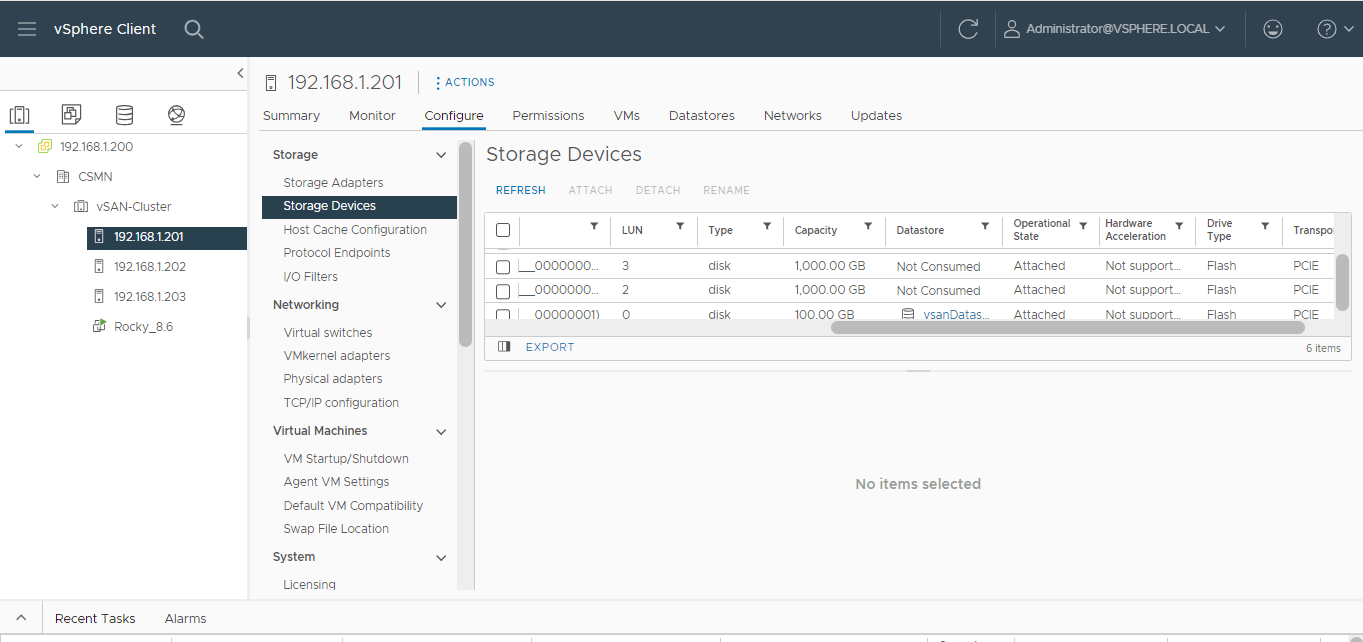Collapse the Storage section
Viewport: 1363px width, 642px height.
click(441, 155)
